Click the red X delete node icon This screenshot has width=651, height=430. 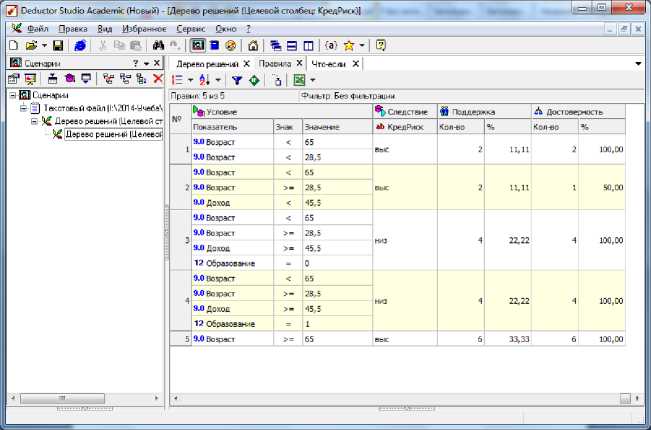157,78
